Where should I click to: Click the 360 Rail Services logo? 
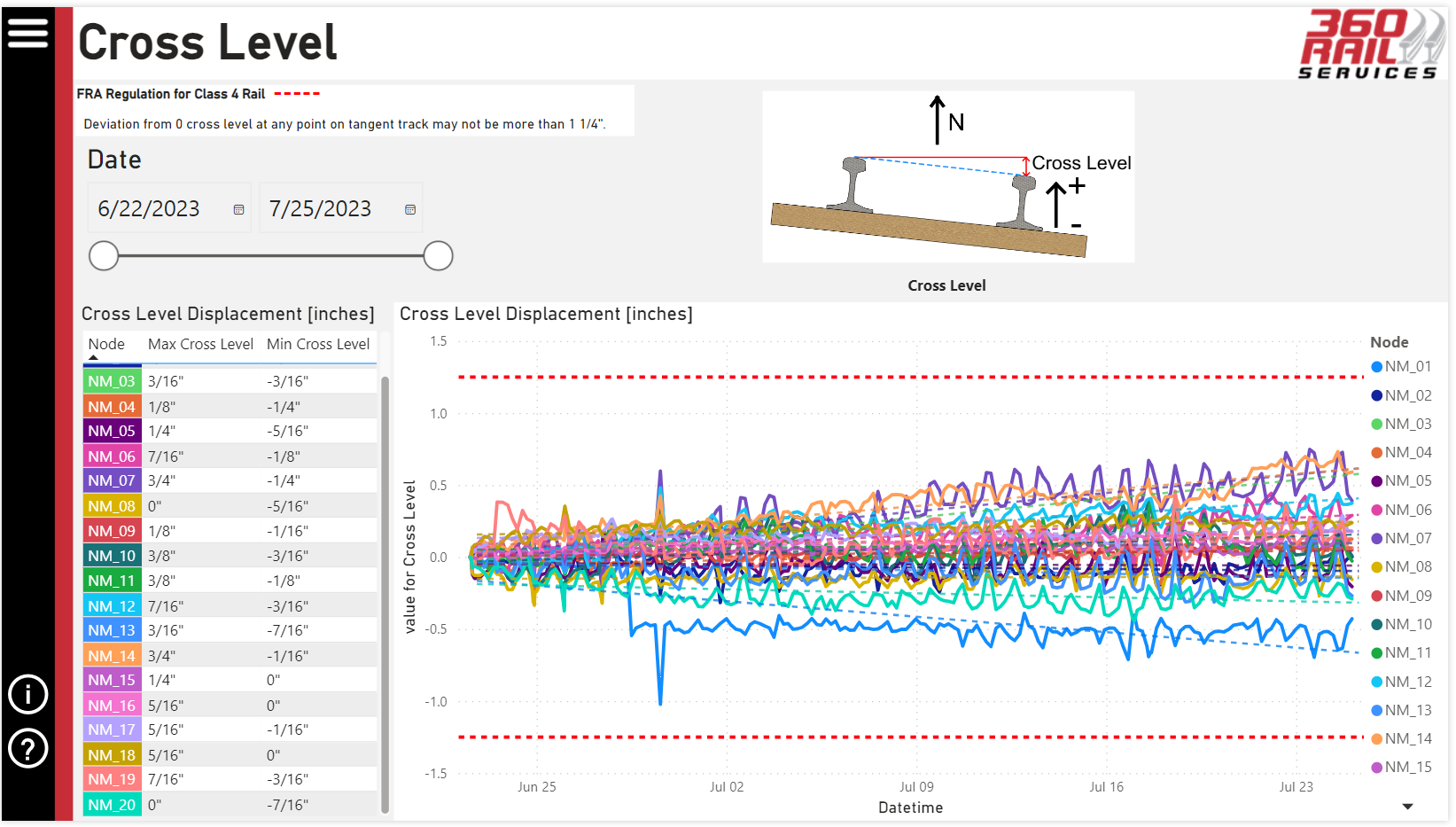1372,43
